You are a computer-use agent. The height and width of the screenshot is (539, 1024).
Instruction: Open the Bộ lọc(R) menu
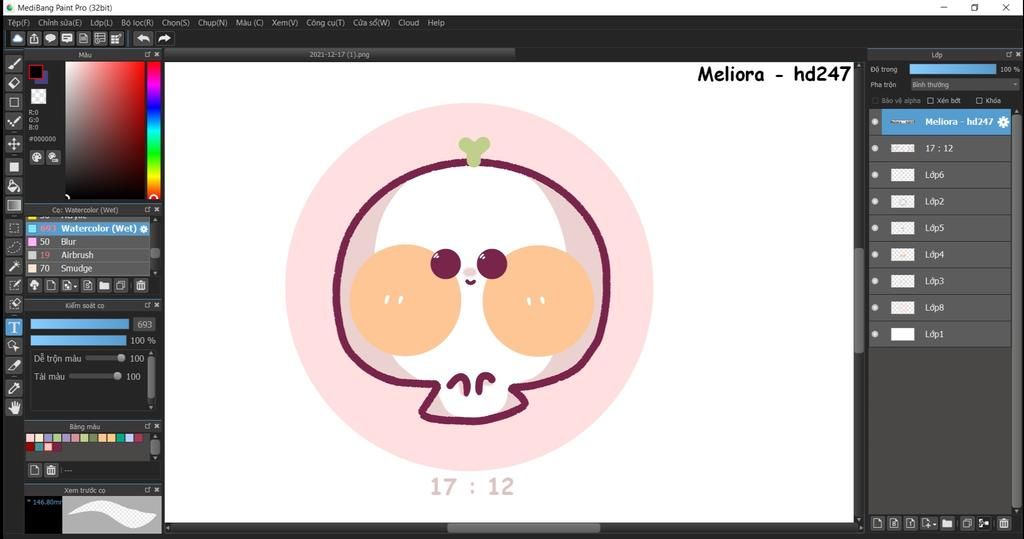pyautogui.click(x=137, y=23)
